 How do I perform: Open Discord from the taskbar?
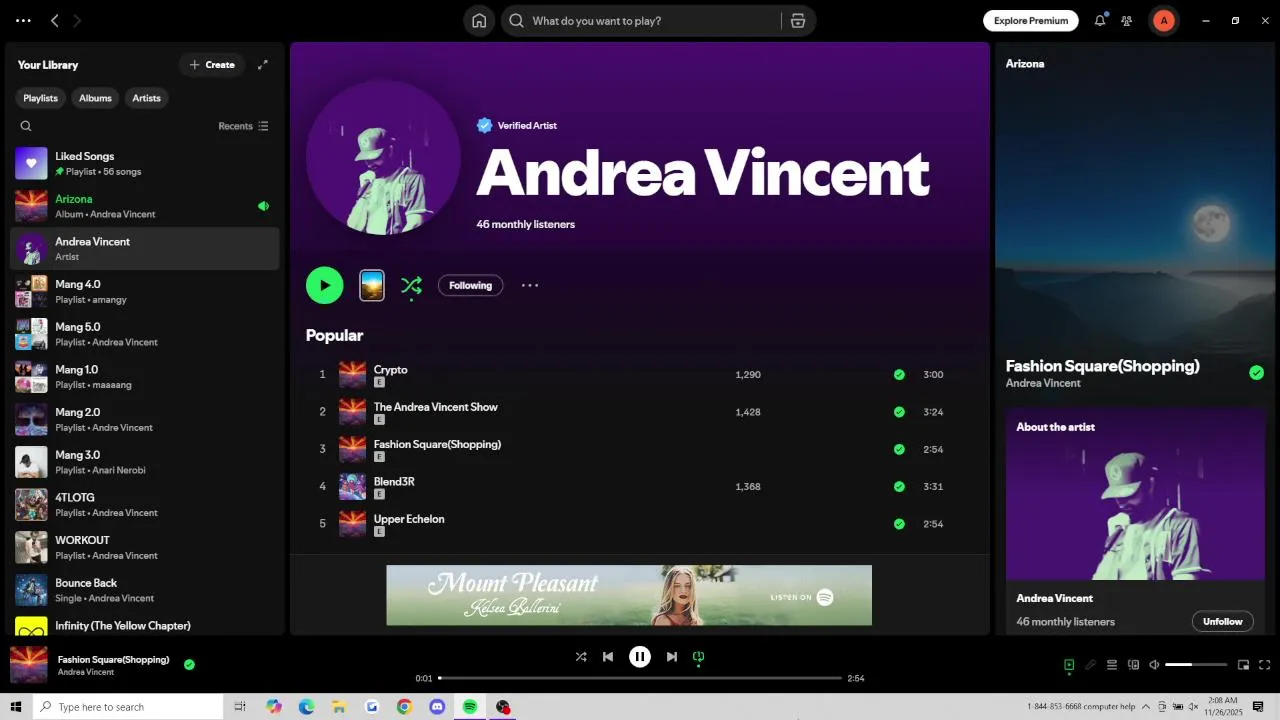coord(437,707)
